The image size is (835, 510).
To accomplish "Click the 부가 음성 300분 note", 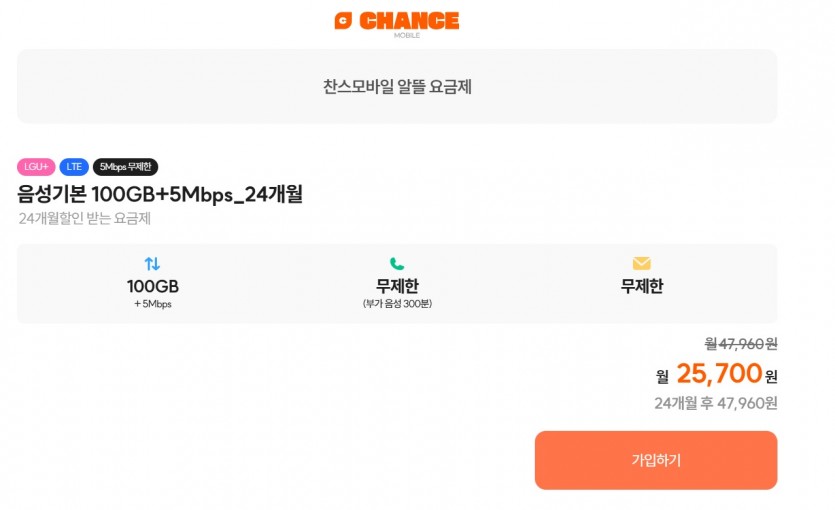I will point(397,303).
